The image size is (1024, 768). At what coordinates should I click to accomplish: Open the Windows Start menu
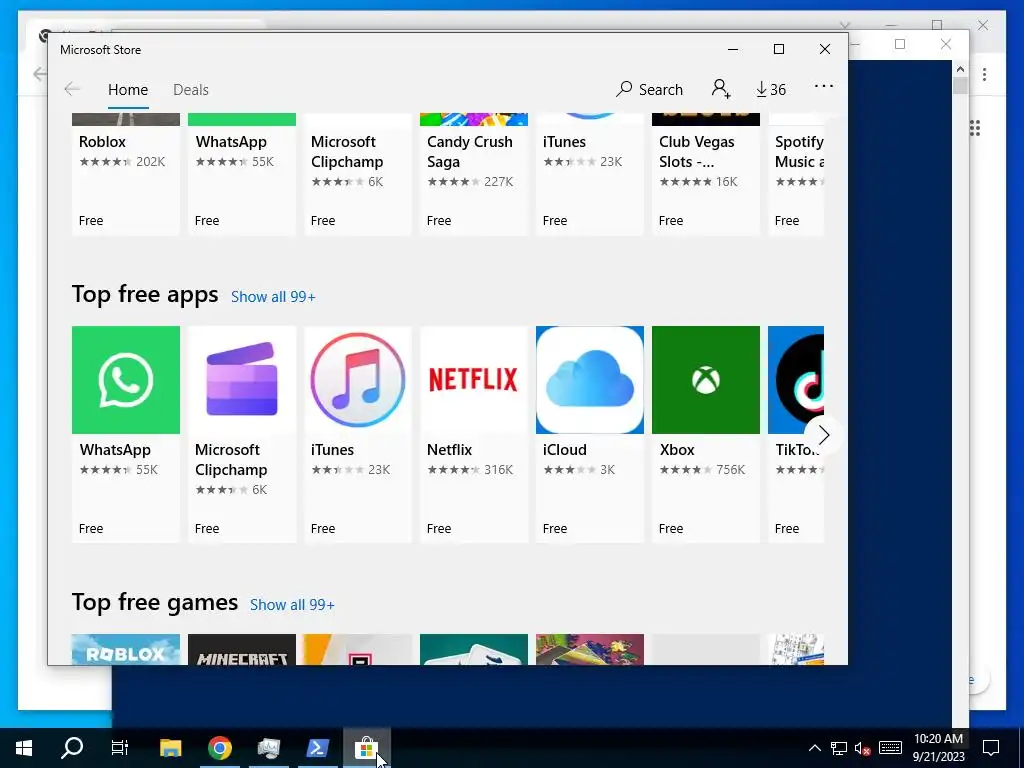click(x=24, y=748)
